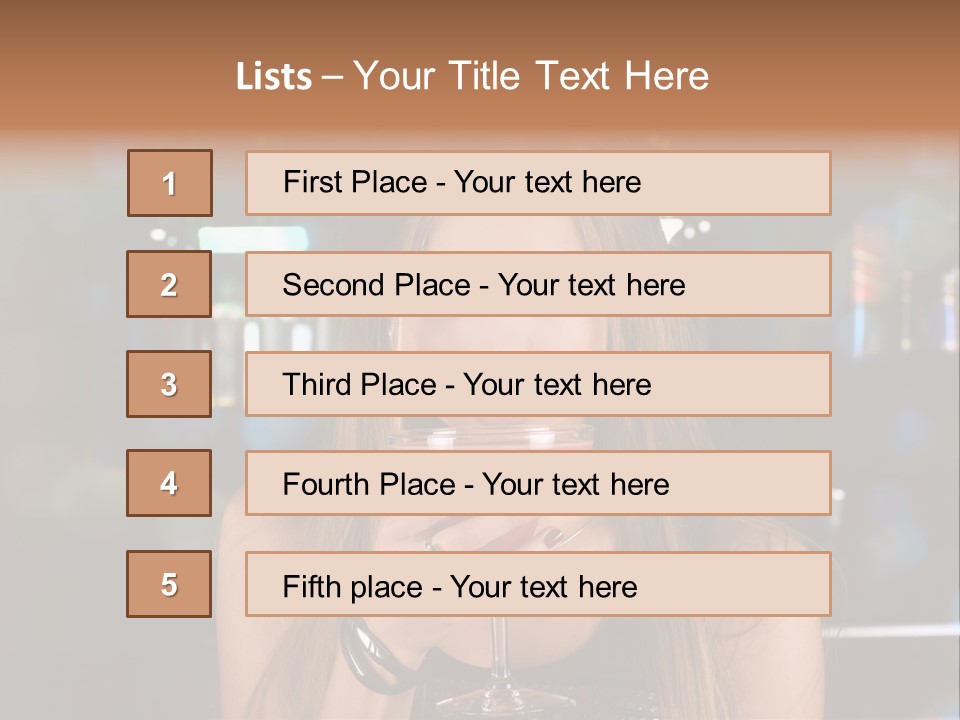Click the number 3 square
Screen dimensions: 960x720
pos(169,384)
